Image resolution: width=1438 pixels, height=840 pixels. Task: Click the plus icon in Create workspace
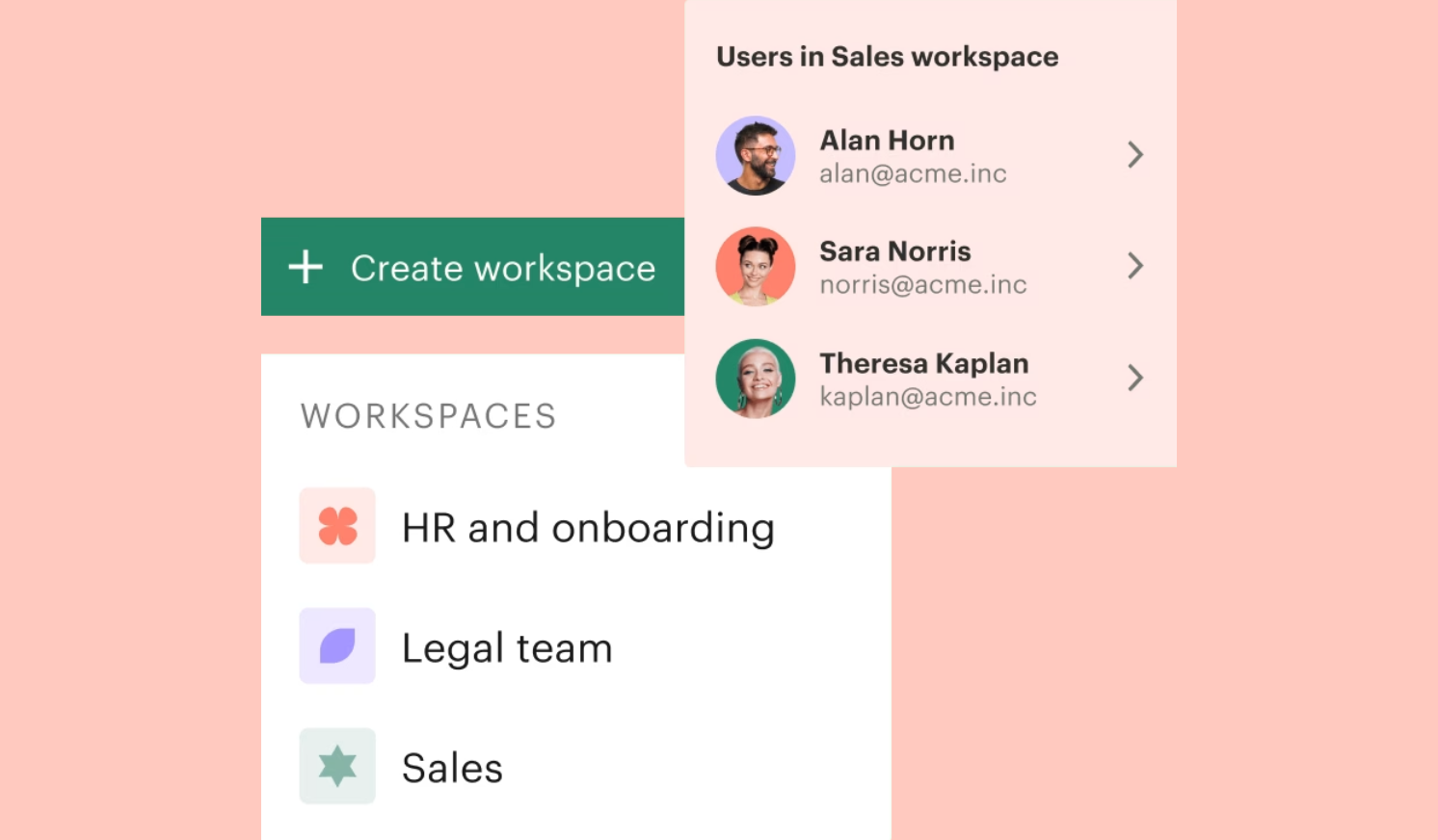(306, 267)
